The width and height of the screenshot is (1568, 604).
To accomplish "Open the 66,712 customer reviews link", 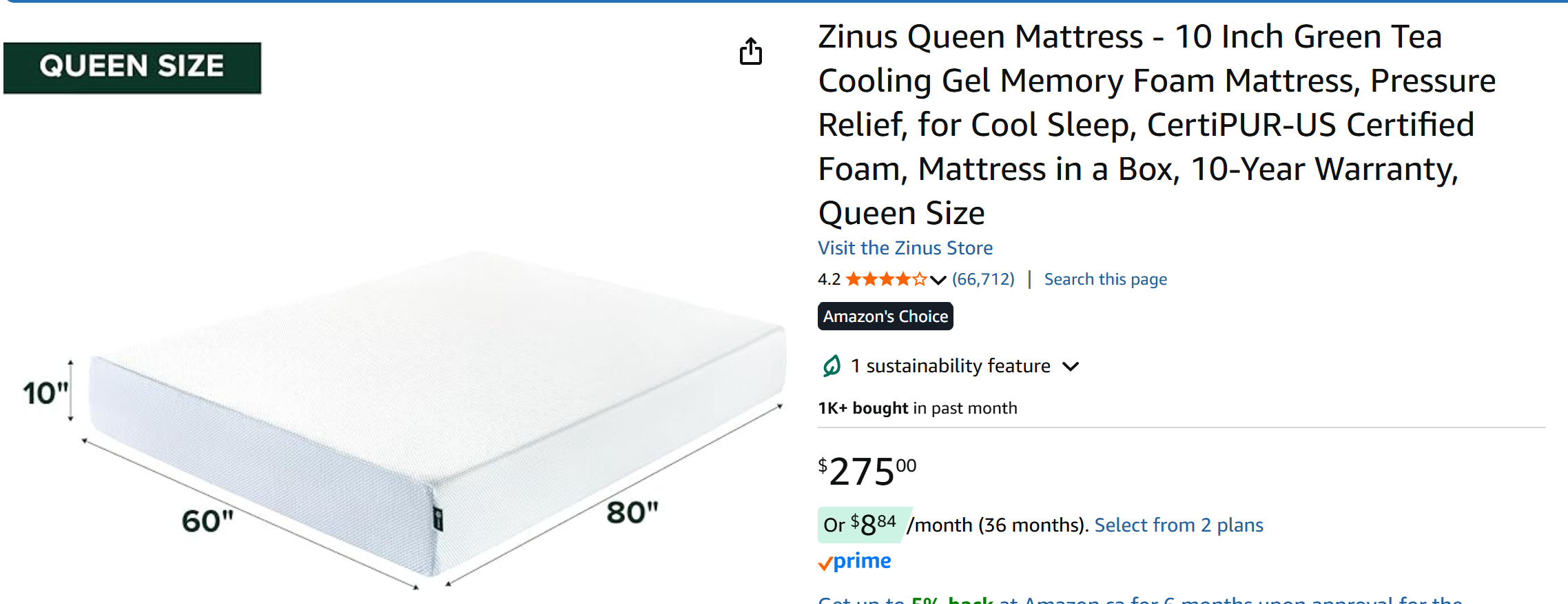I will (x=983, y=279).
